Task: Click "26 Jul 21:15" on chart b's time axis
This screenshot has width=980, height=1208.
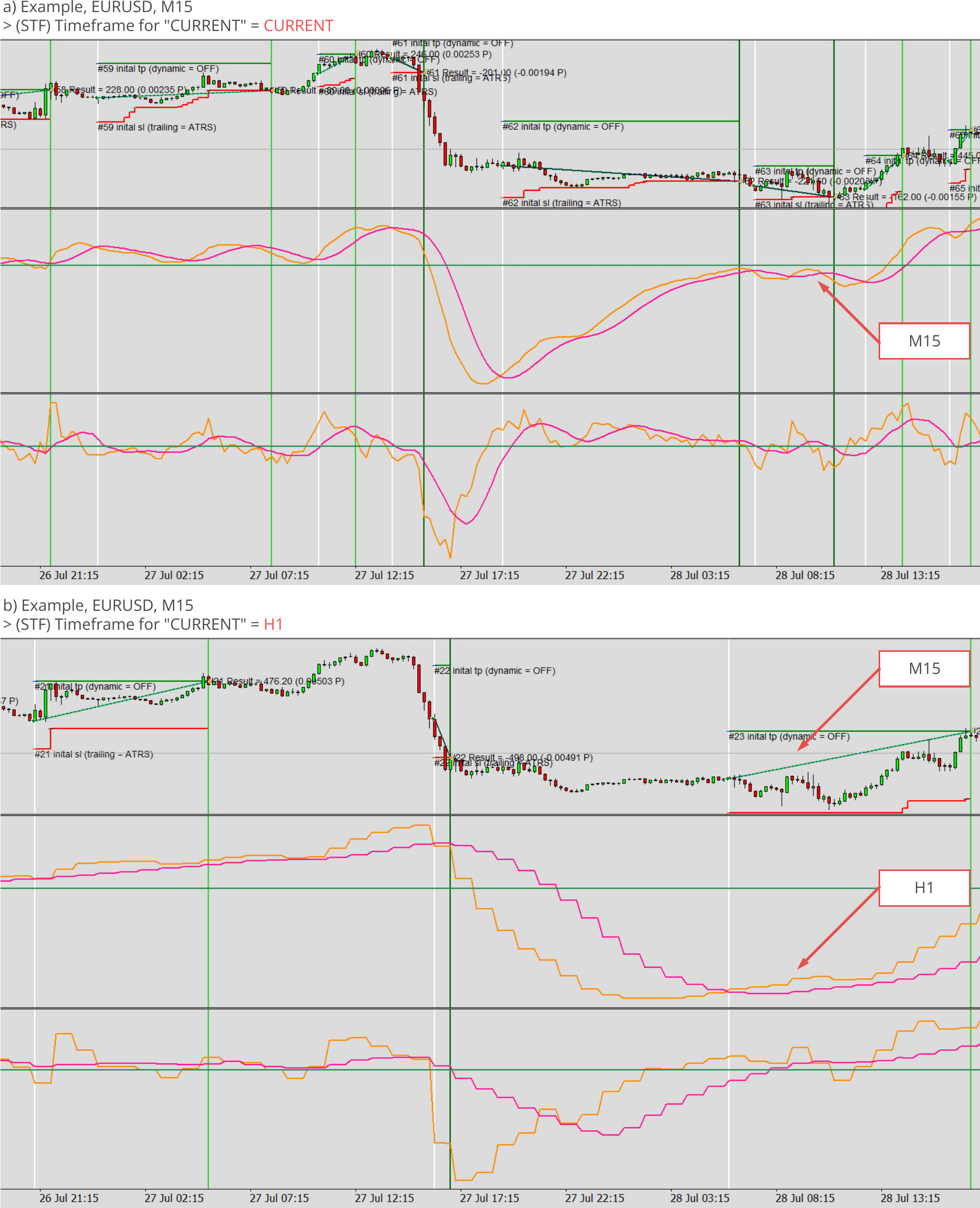Action: point(69,1199)
